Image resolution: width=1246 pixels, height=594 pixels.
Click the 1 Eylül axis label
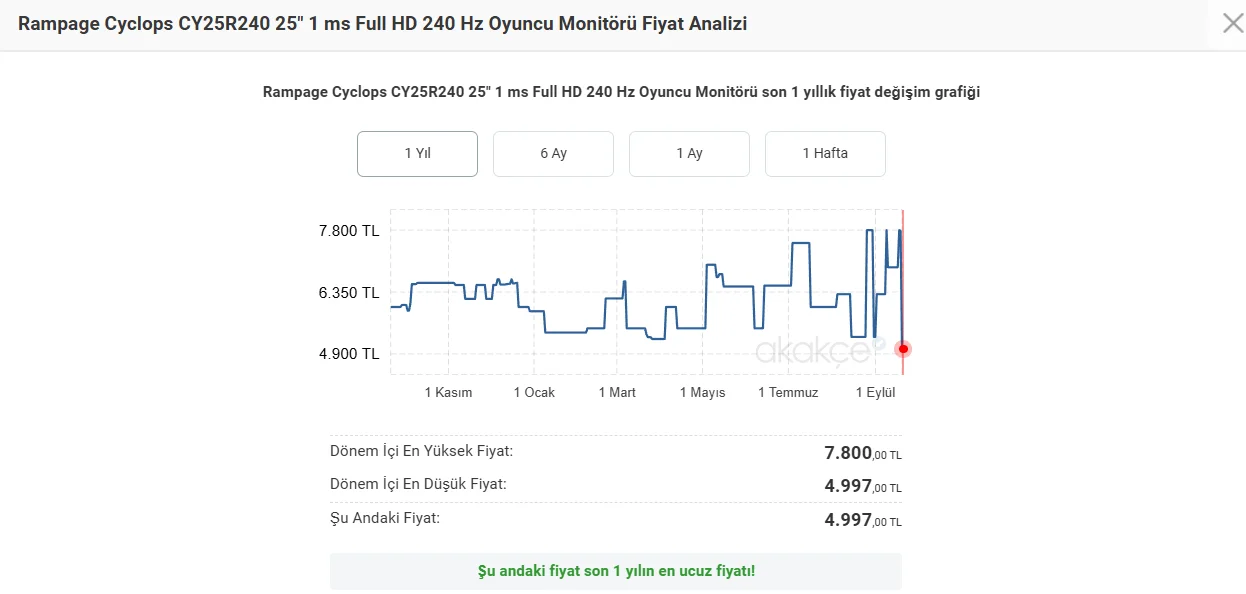875,392
